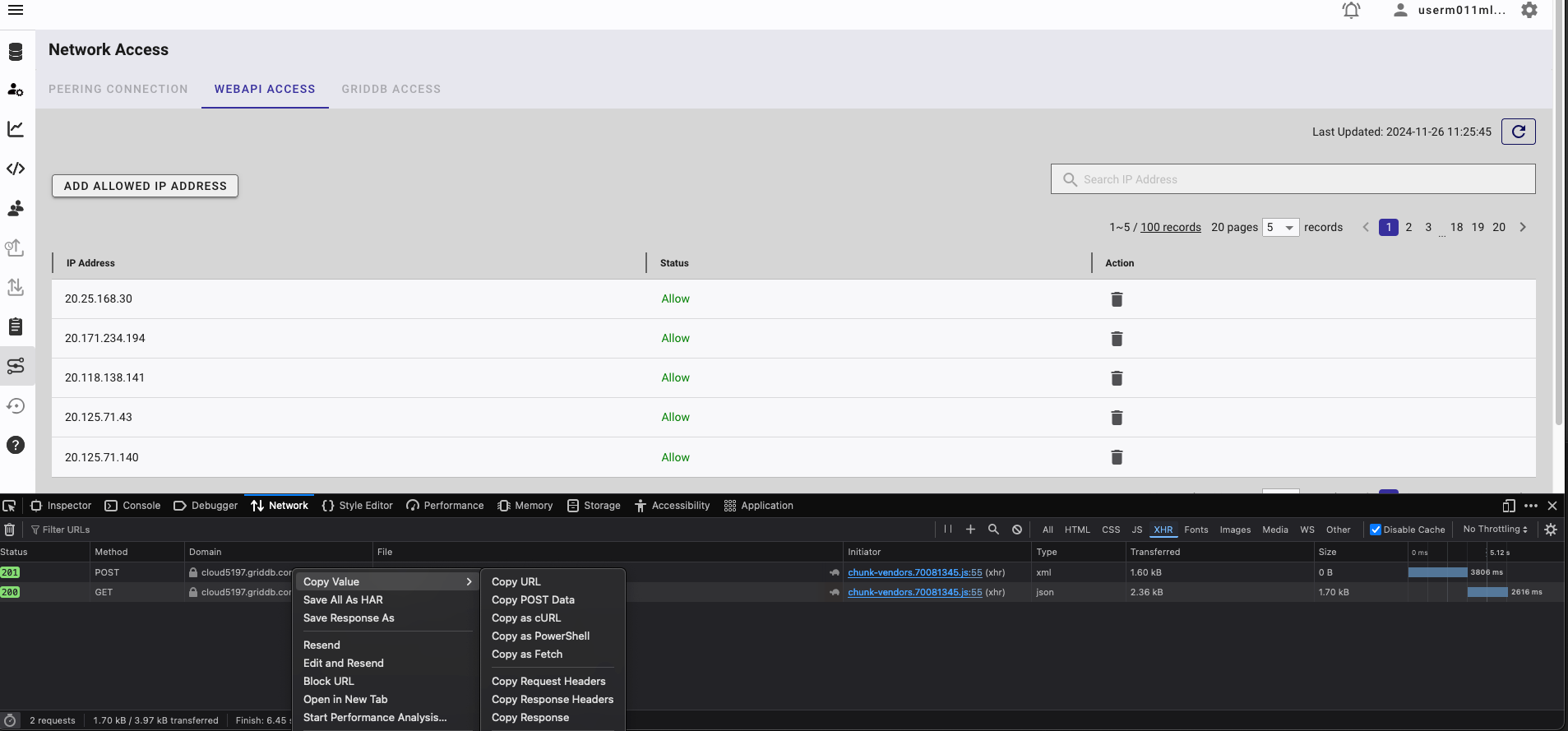Open the No Throttling dropdown
The height and width of the screenshot is (731, 1568).
(1495, 530)
